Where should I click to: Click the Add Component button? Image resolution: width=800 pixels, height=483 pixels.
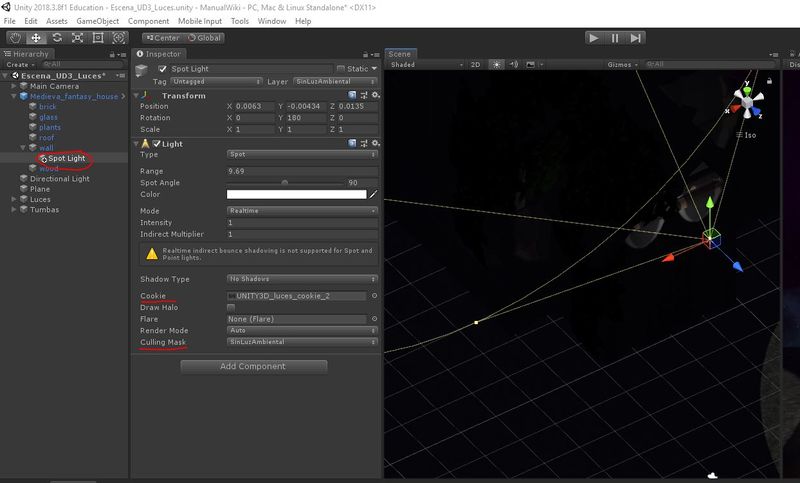(x=254, y=367)
